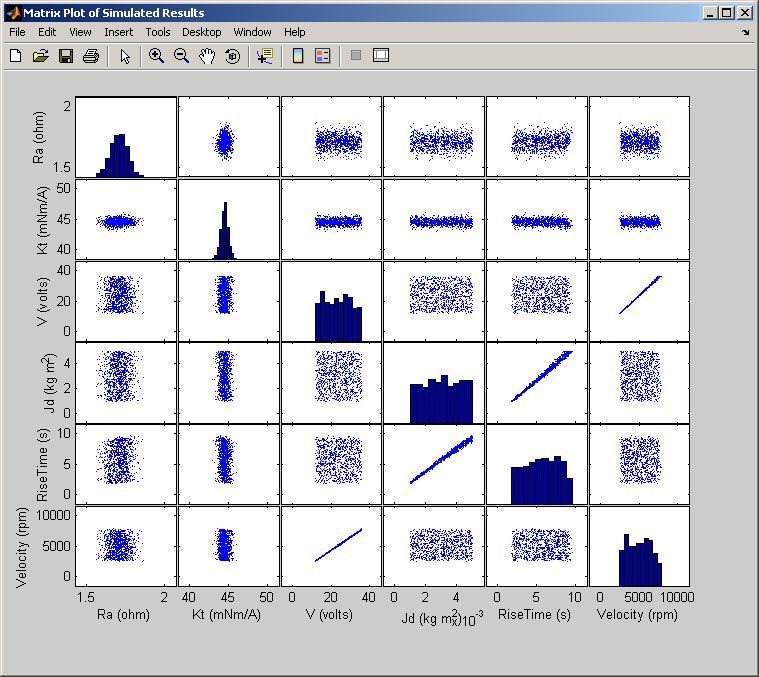Expand the Window menu
The height and width of the screenshot is (677, 759).
[252, 32]
